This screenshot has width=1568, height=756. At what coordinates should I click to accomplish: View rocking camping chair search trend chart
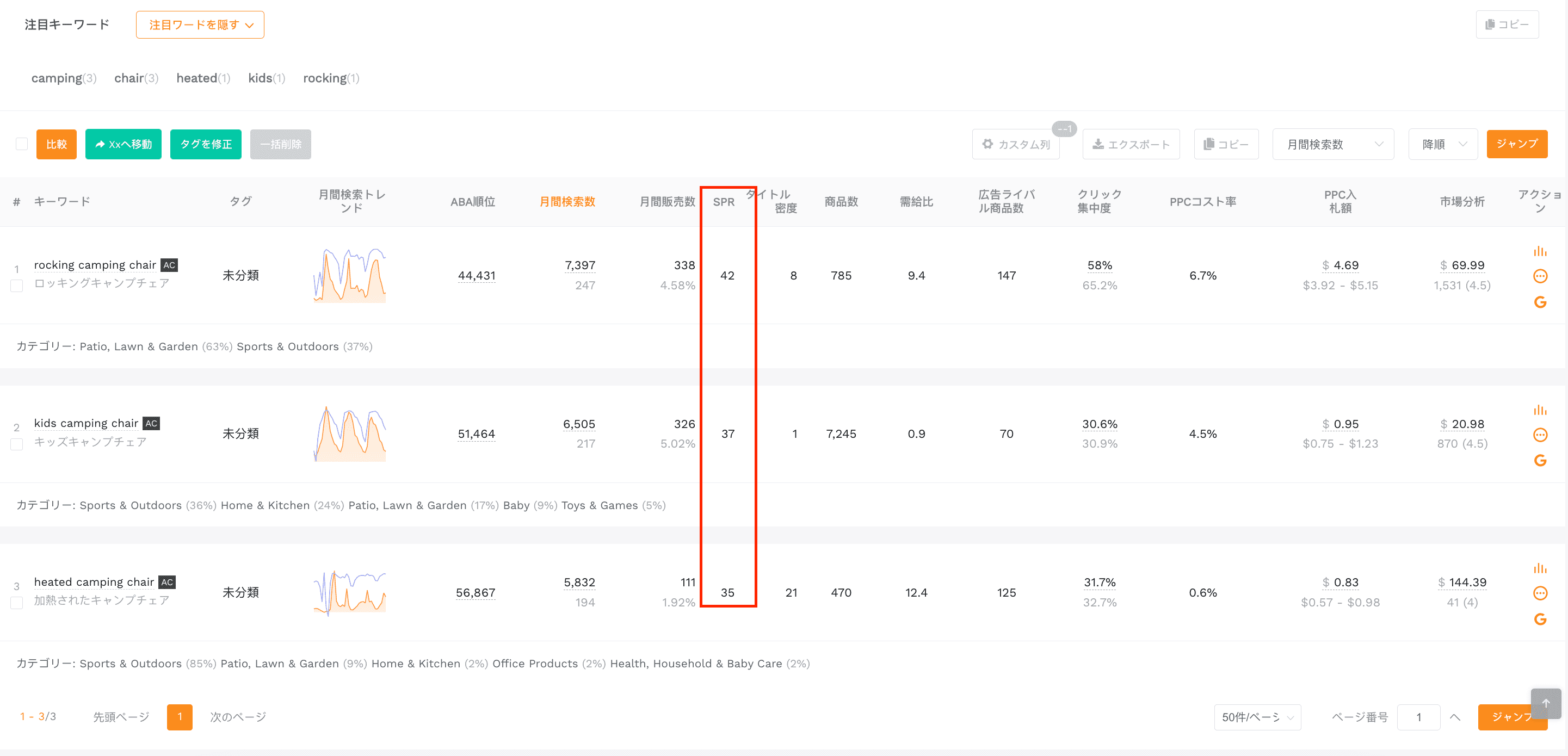pos(350,275)
